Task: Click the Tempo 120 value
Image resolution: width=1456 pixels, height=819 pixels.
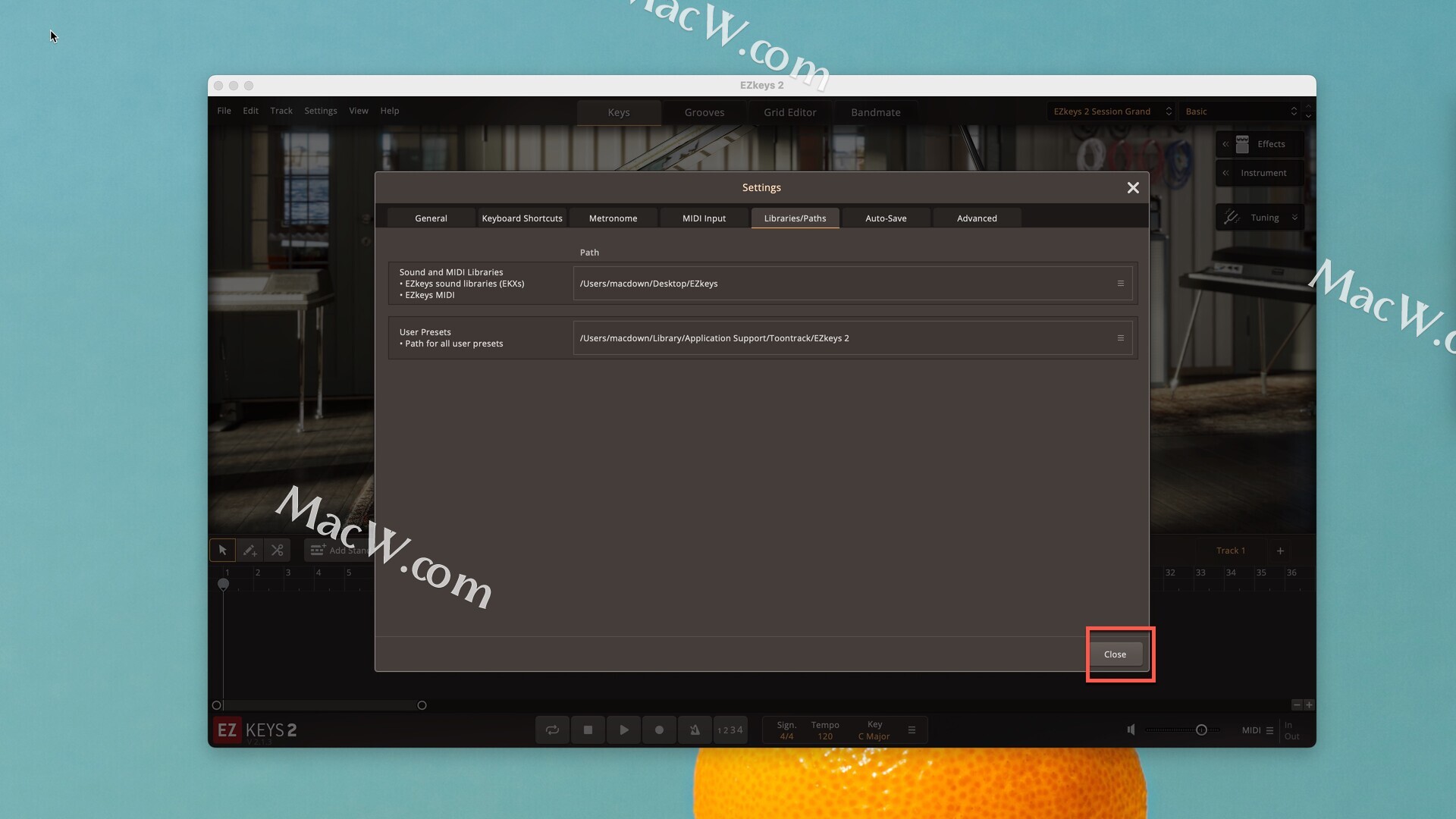Action: point(825,736)
